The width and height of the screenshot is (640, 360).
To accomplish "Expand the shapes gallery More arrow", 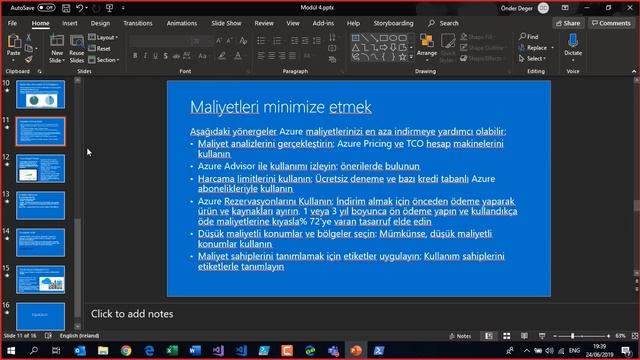I will click(411, 57).
